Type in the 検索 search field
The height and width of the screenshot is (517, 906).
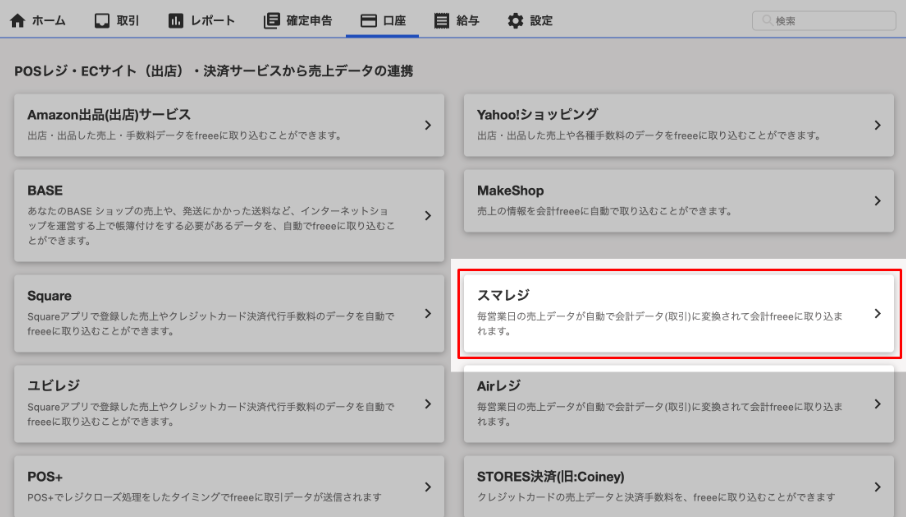(x=830, y=20)
